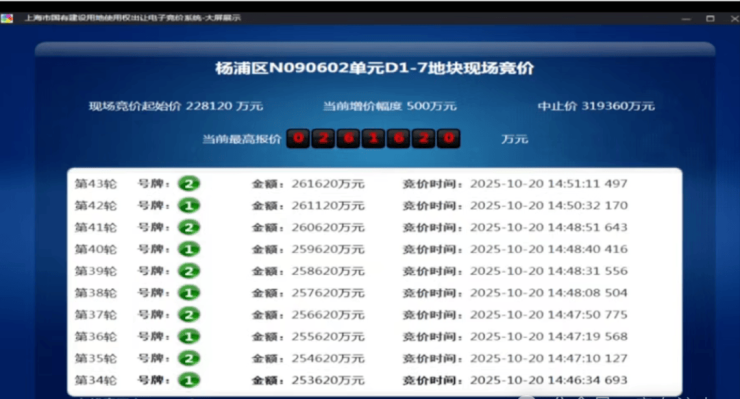Click the round 37 green paddle badge
This screenshot has height=399, width=740.
189,314
